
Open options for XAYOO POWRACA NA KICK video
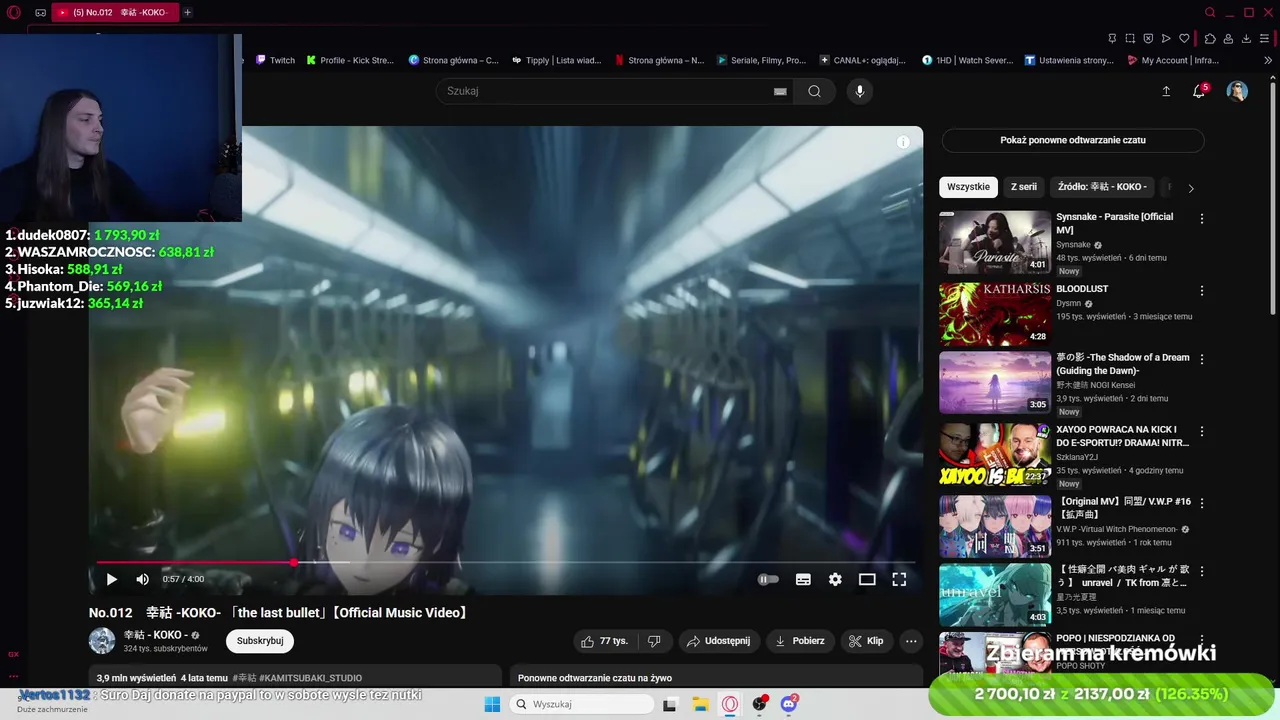[x=1202, y=431]
